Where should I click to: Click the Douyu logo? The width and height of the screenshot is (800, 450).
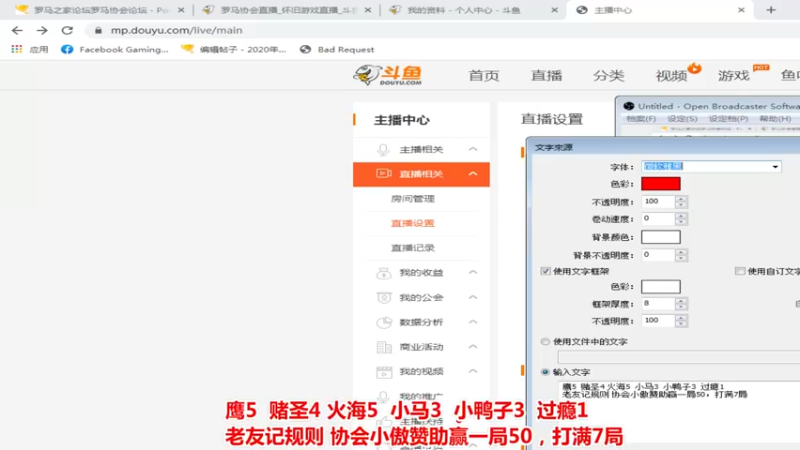pos(388,75)
